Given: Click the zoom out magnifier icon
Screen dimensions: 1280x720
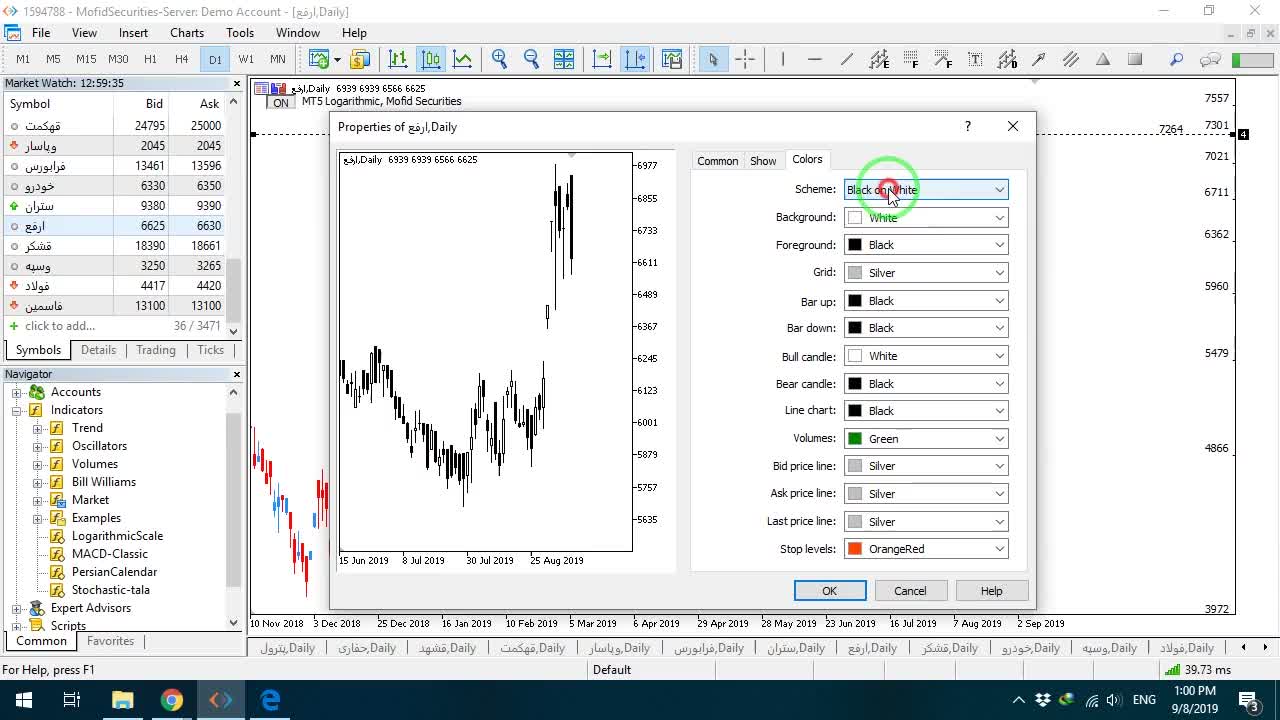Looking at the screenshot, I should point(531,59).
